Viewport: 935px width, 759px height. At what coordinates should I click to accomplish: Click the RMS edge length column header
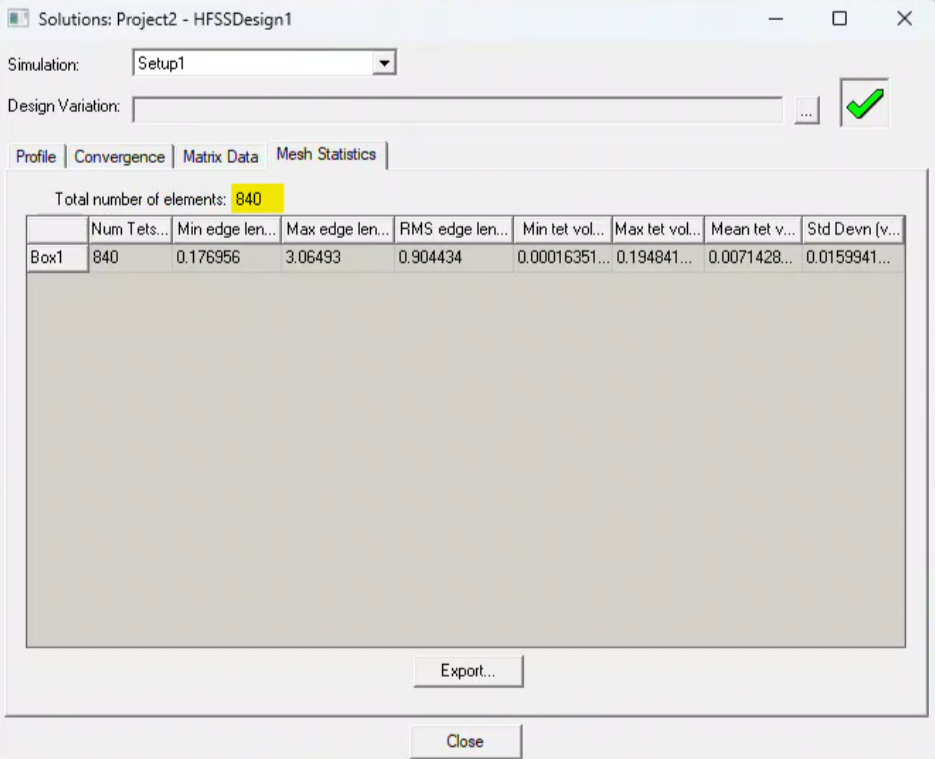[453, 230]
